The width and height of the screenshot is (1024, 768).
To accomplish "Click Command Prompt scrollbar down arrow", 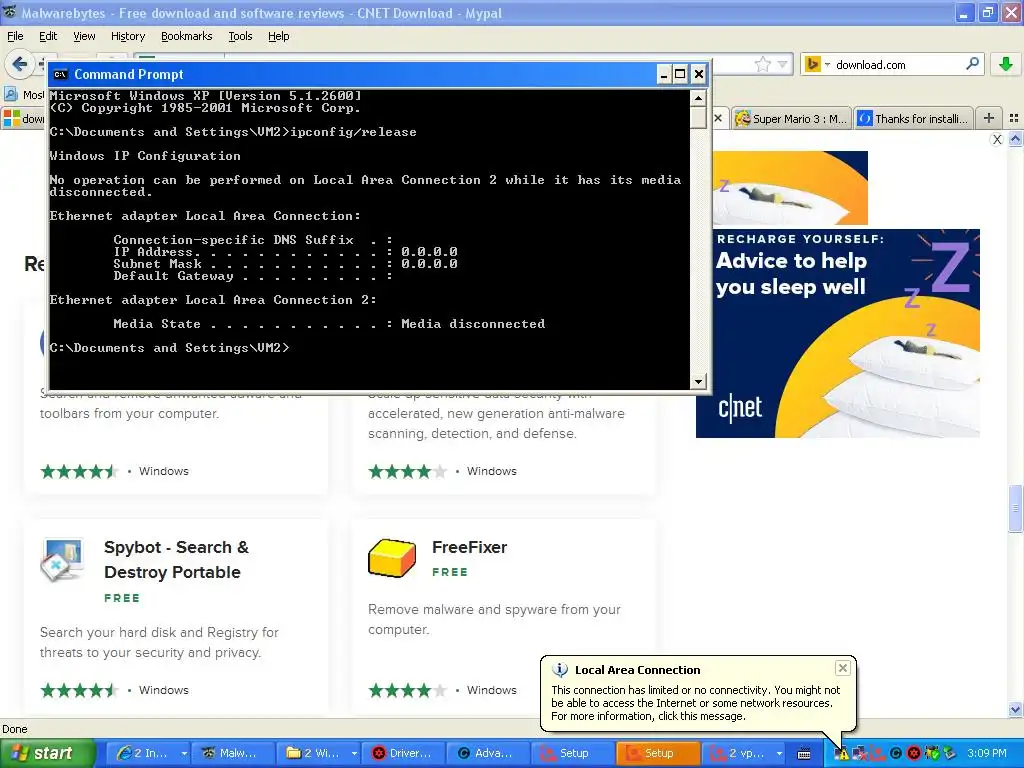I will 698,381.
